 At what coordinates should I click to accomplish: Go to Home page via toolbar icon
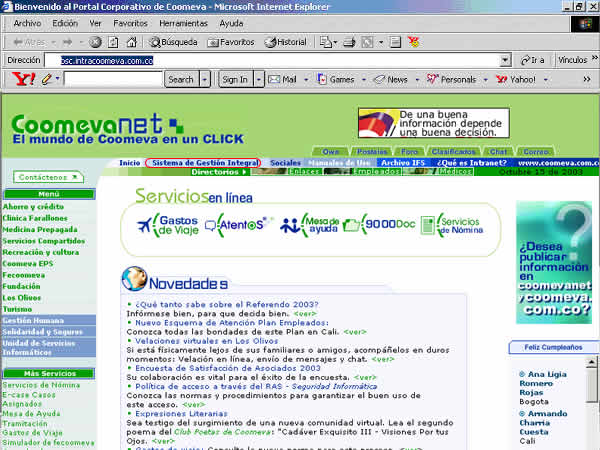131,42
